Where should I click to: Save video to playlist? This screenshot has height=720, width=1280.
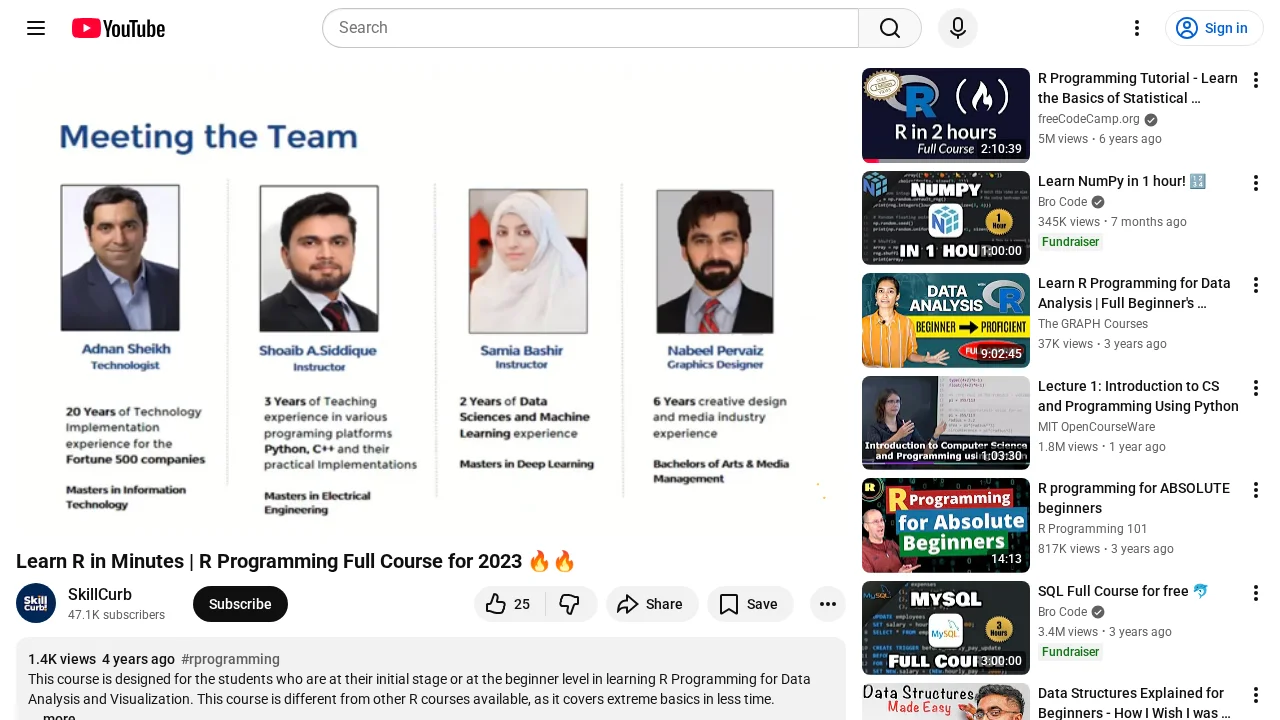750,604
